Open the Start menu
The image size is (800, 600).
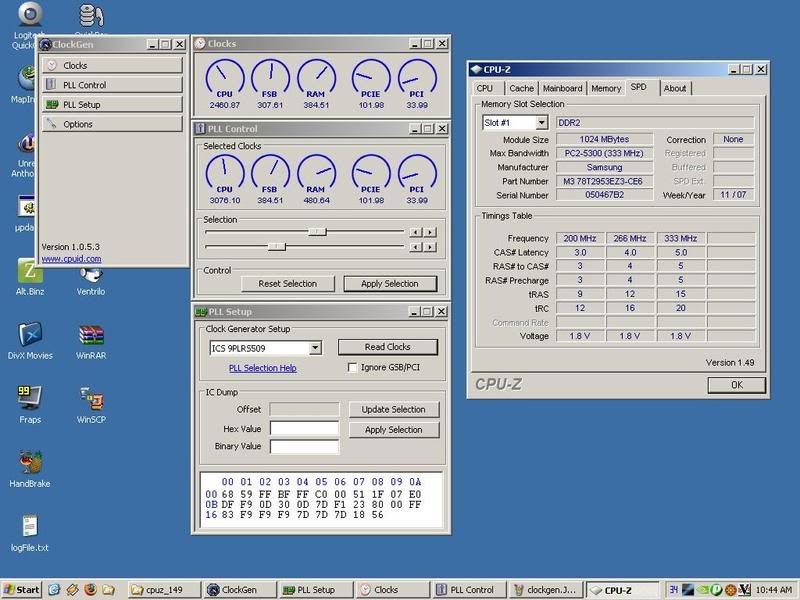click(21, 590)
